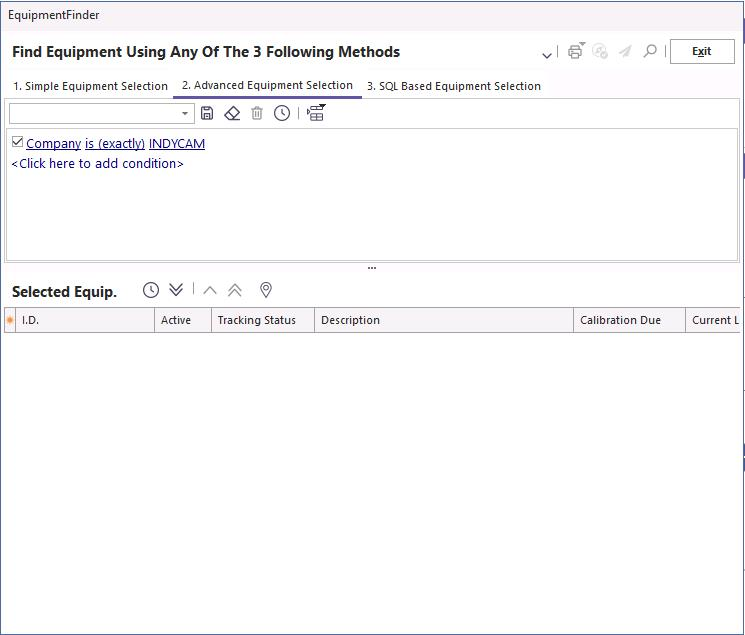Image resolution: width=745 pixels, height=635 pixels.
Task: Click the printer icon
Action: click(x=575, y=51)
